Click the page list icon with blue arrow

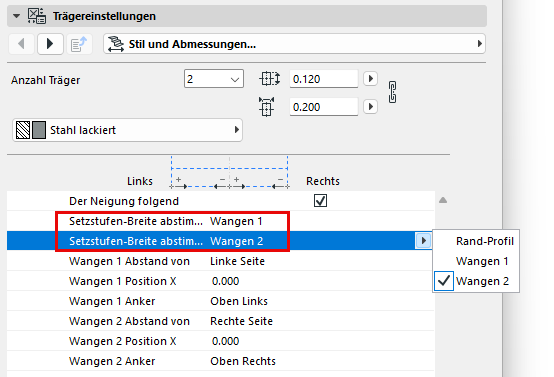pyautogui.click(x=79, y=44)
